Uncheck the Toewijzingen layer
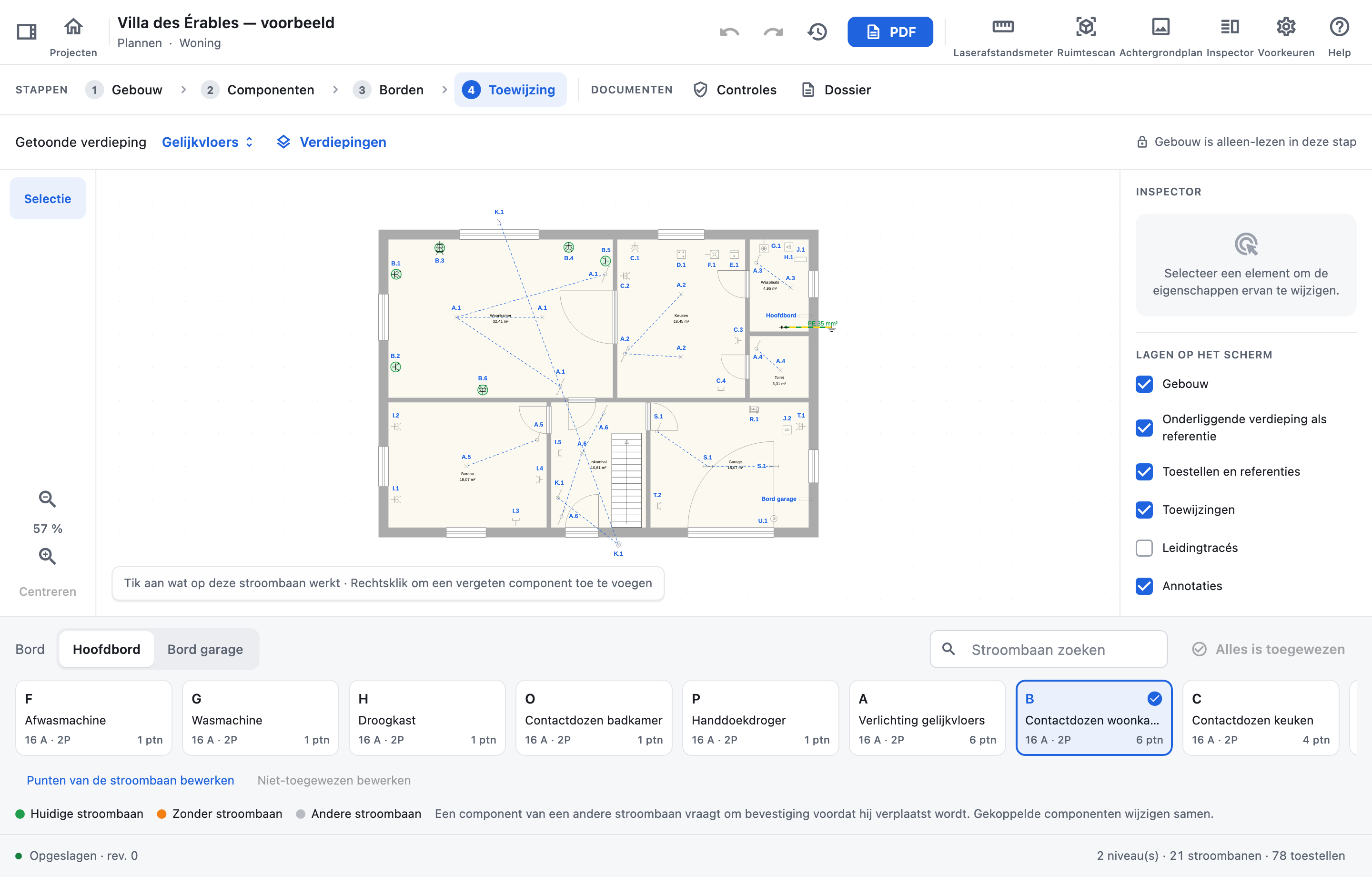The height and width of the screenshot is (877, 1372). 1144,510
